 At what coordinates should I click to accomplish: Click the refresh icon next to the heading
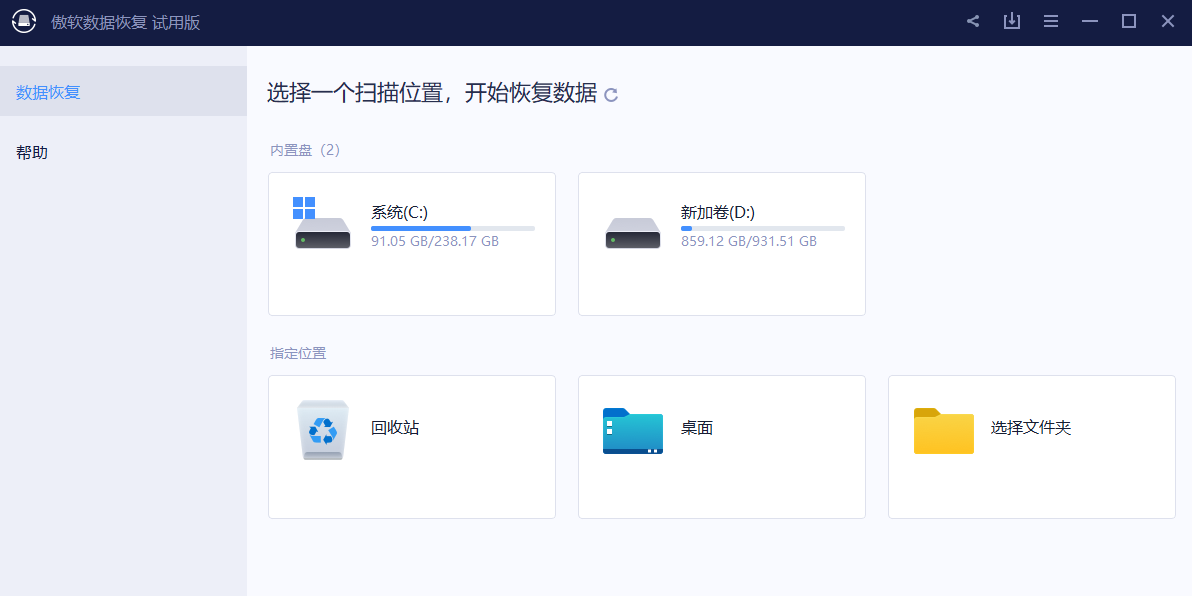pos(611,95)
